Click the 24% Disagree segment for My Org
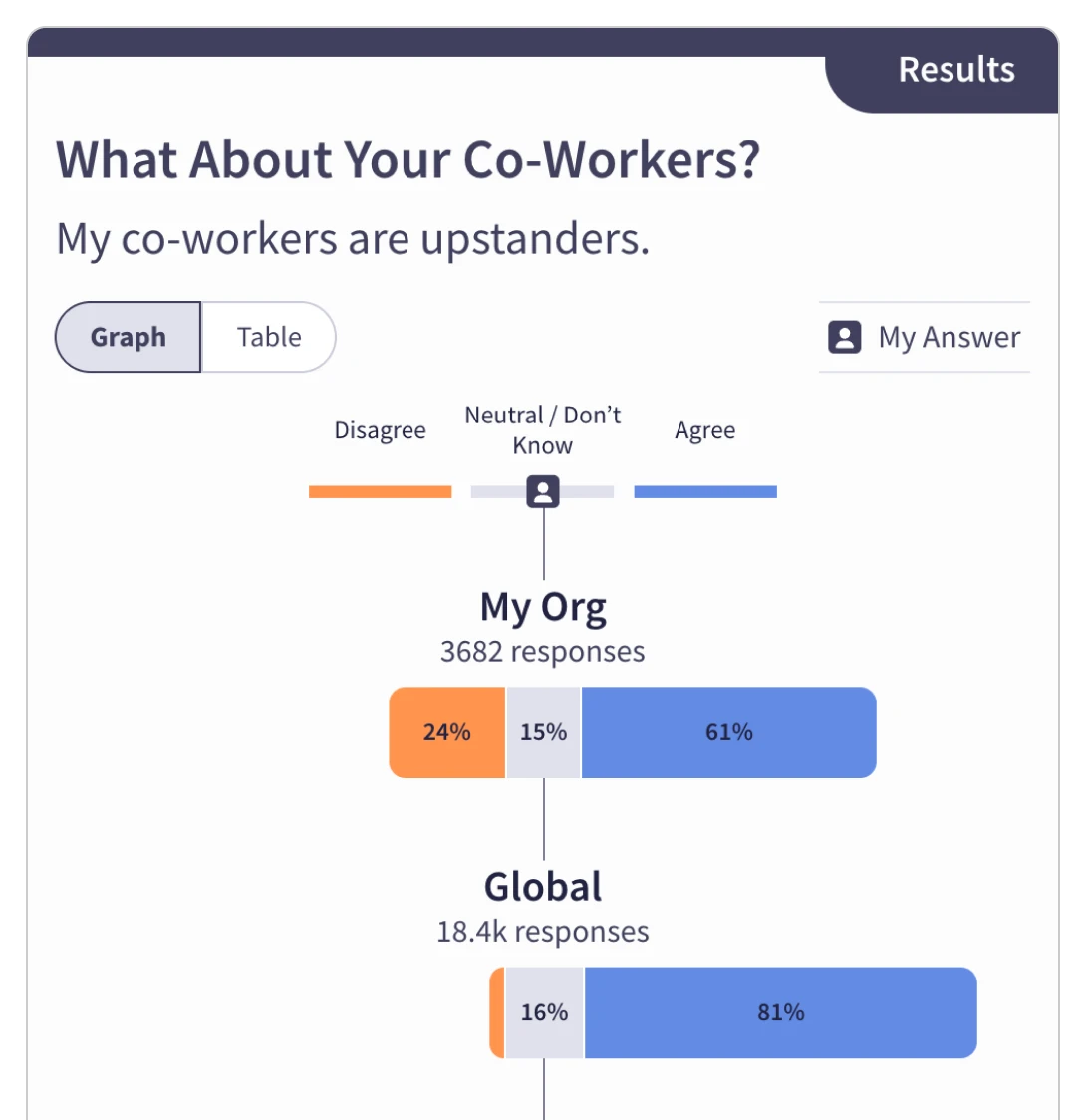The image size is (1086, 1120). click(446, 732)
